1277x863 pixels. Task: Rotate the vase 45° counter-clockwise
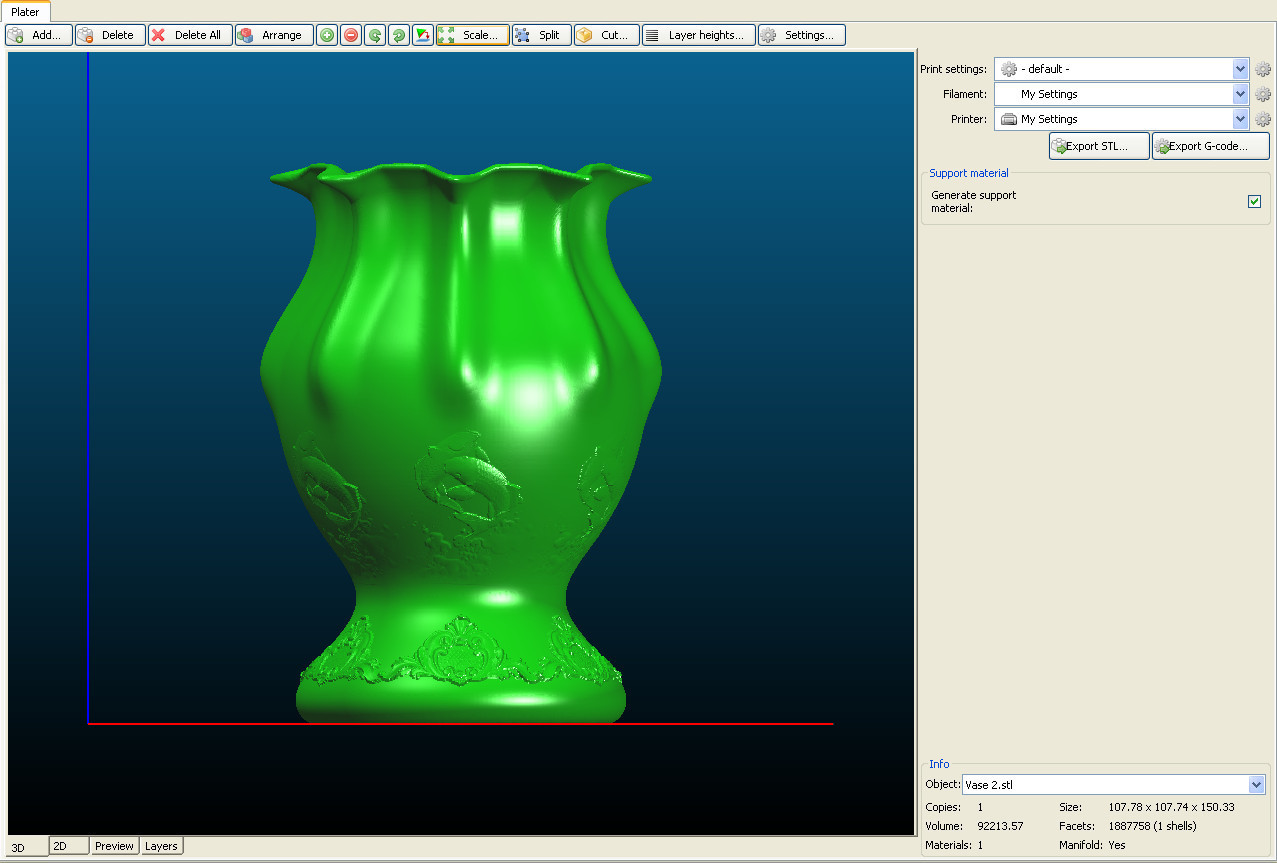pos(375,35)
